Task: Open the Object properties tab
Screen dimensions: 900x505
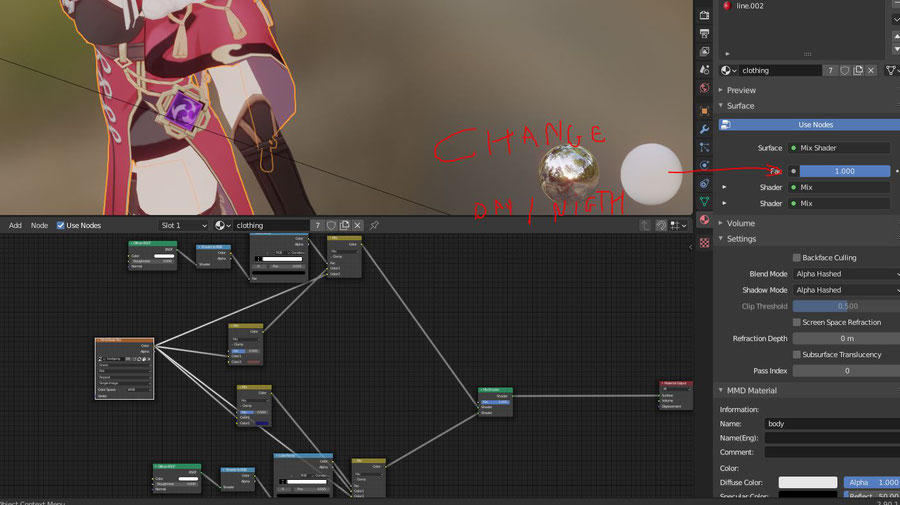Action: (x=704, y=111)
